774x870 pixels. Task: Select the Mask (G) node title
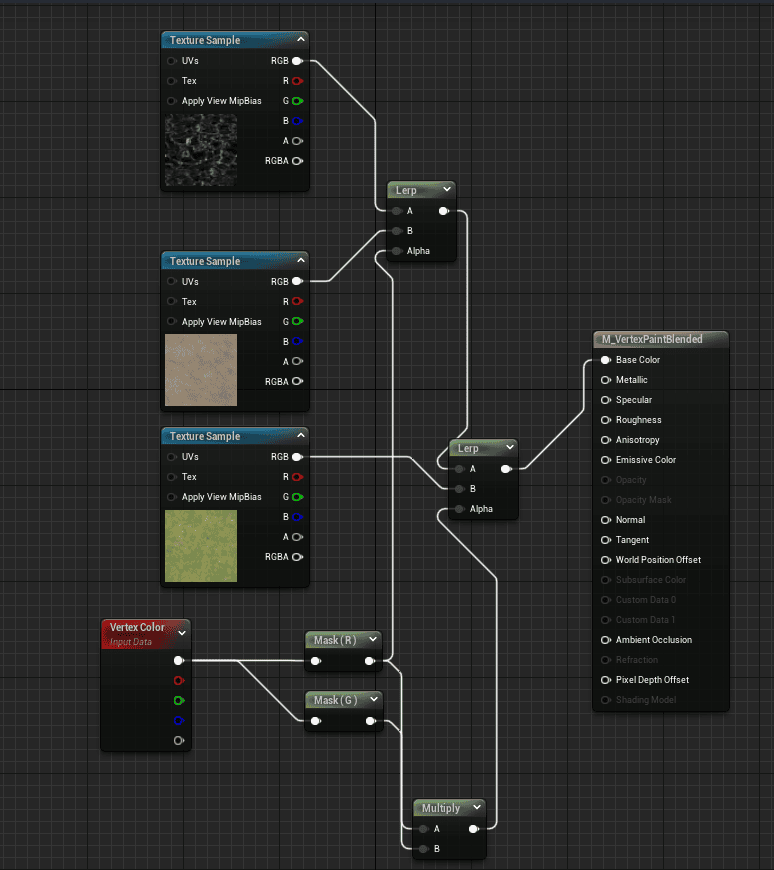335,700
